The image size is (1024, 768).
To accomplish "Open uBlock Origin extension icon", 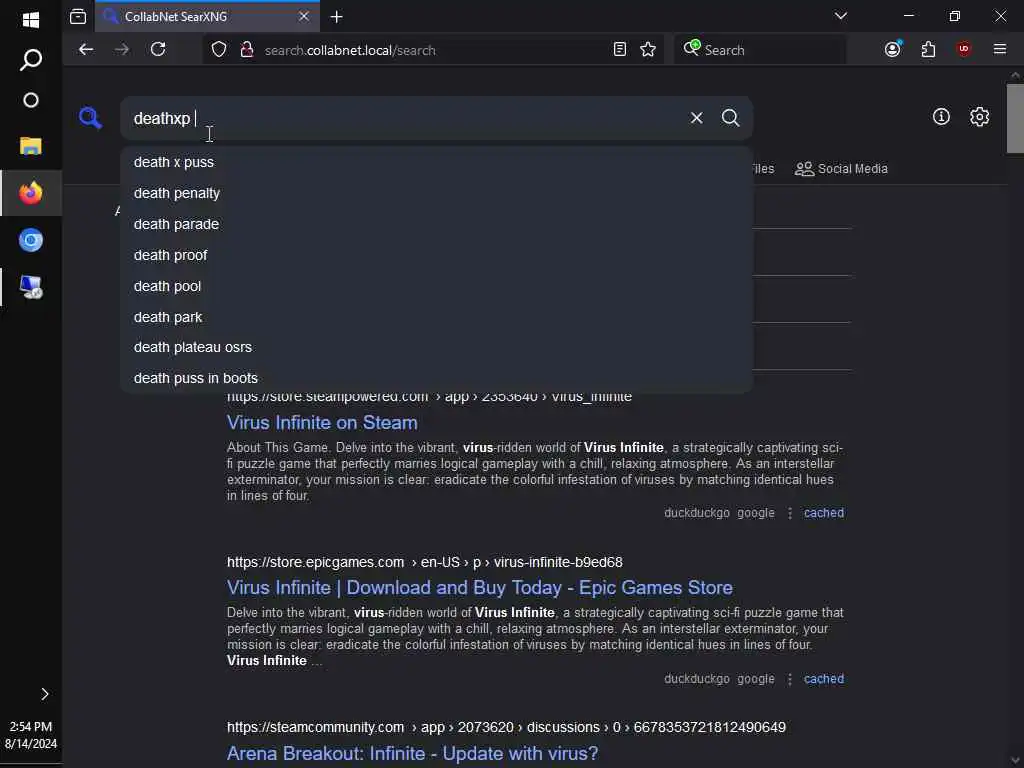I will pos(964,49).
